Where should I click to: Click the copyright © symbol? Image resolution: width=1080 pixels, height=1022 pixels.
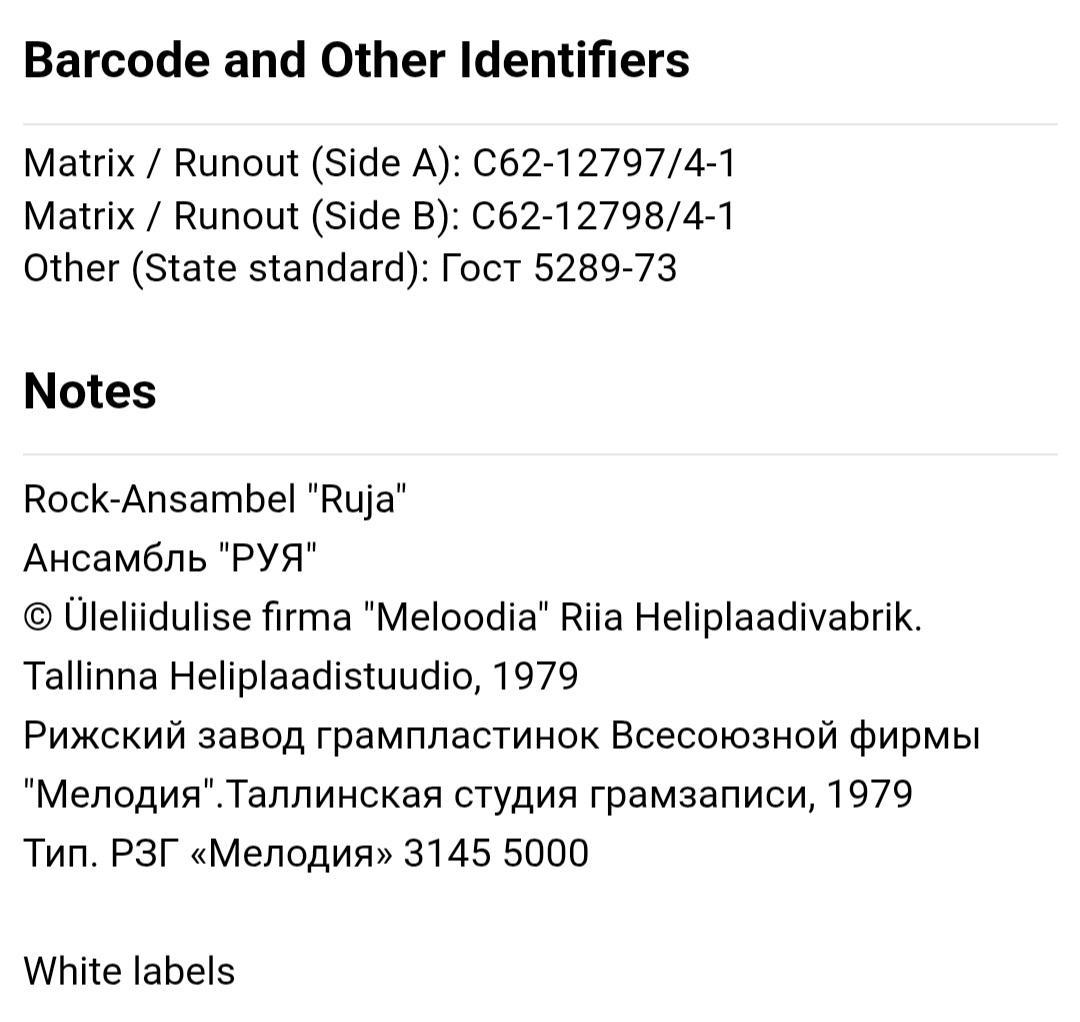pyautogui.click(x=37, y=618)
